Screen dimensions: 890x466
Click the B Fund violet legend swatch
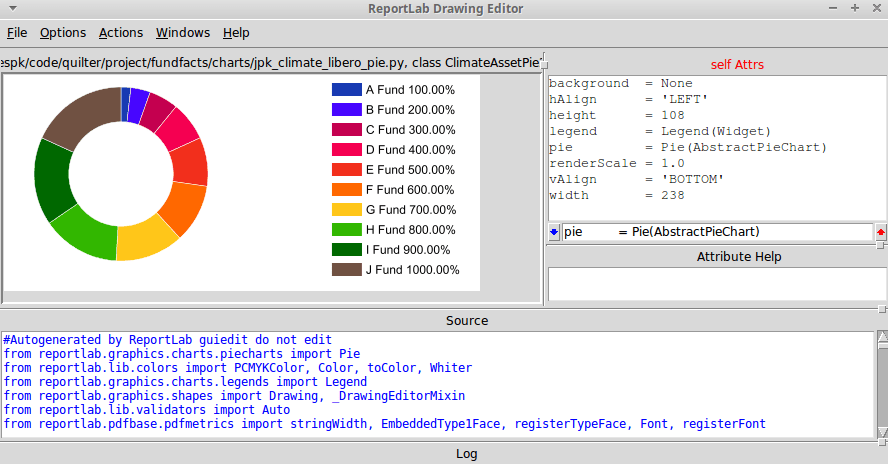(347, 110)
